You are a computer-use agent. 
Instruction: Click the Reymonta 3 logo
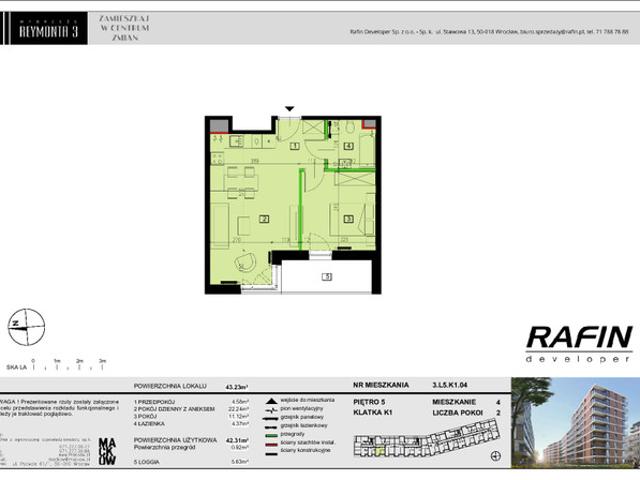pyautogui.click(x=48, y=28)
